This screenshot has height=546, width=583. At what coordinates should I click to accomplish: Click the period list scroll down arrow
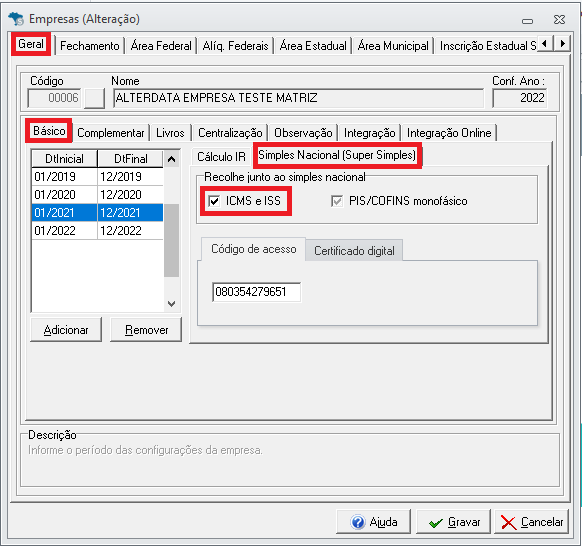click(x=171, y=304)
